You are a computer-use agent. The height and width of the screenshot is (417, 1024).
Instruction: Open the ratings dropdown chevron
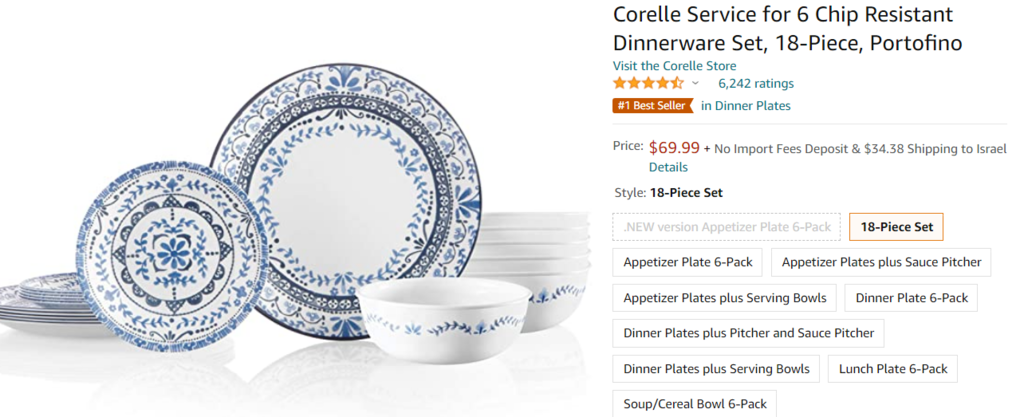(x=696, y=83)
